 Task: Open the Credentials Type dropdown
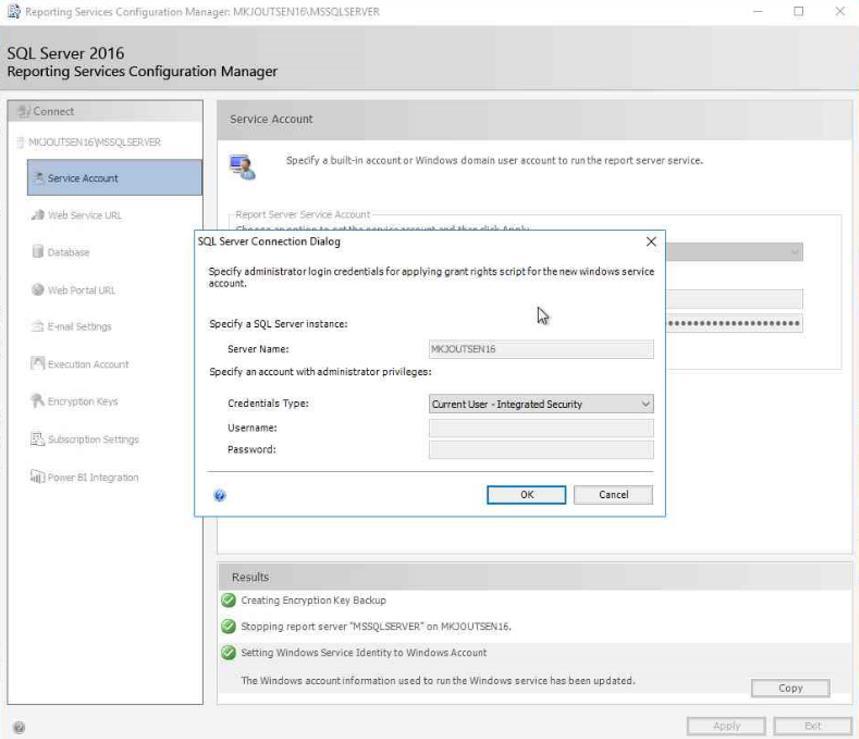click(541, 404)
